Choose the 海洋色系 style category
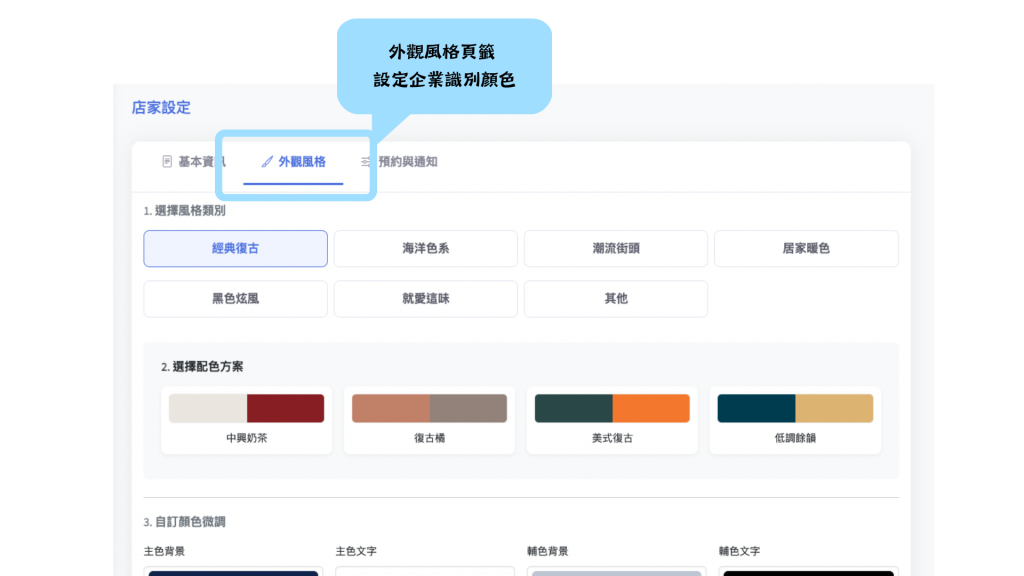1024x576 pixels. (425, 248)
